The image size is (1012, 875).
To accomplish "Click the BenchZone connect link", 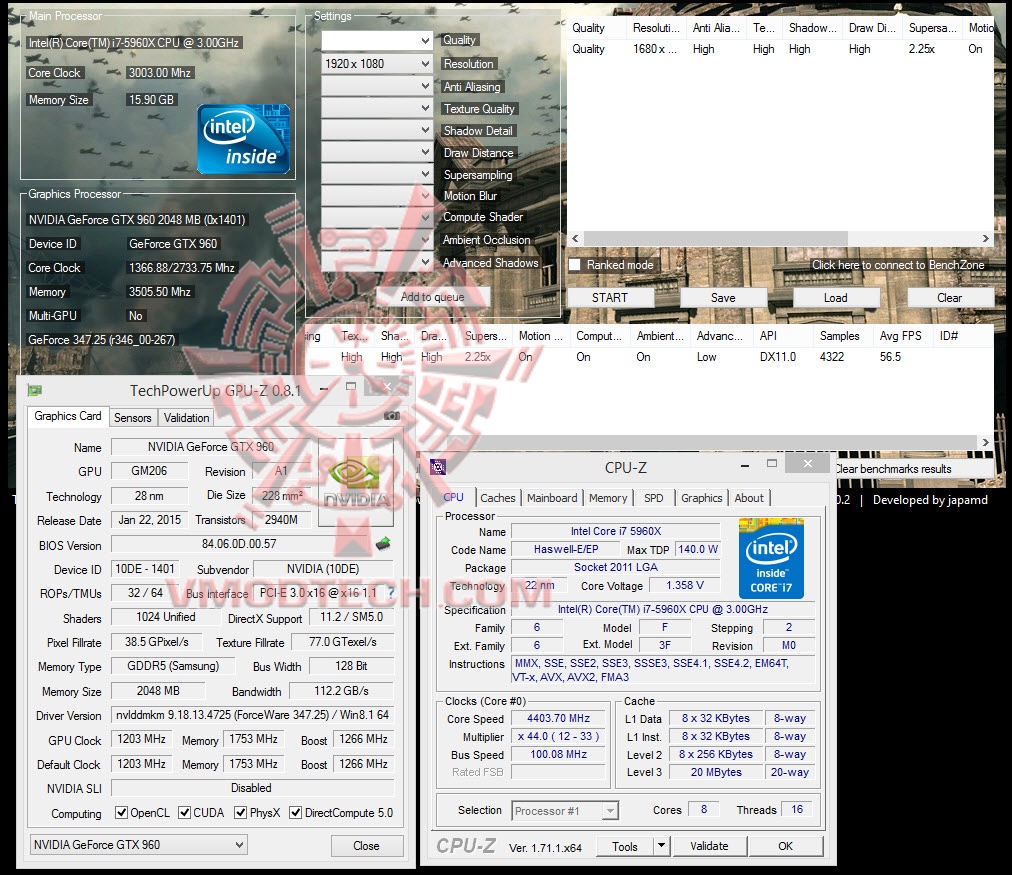I will tap(898, 265).
